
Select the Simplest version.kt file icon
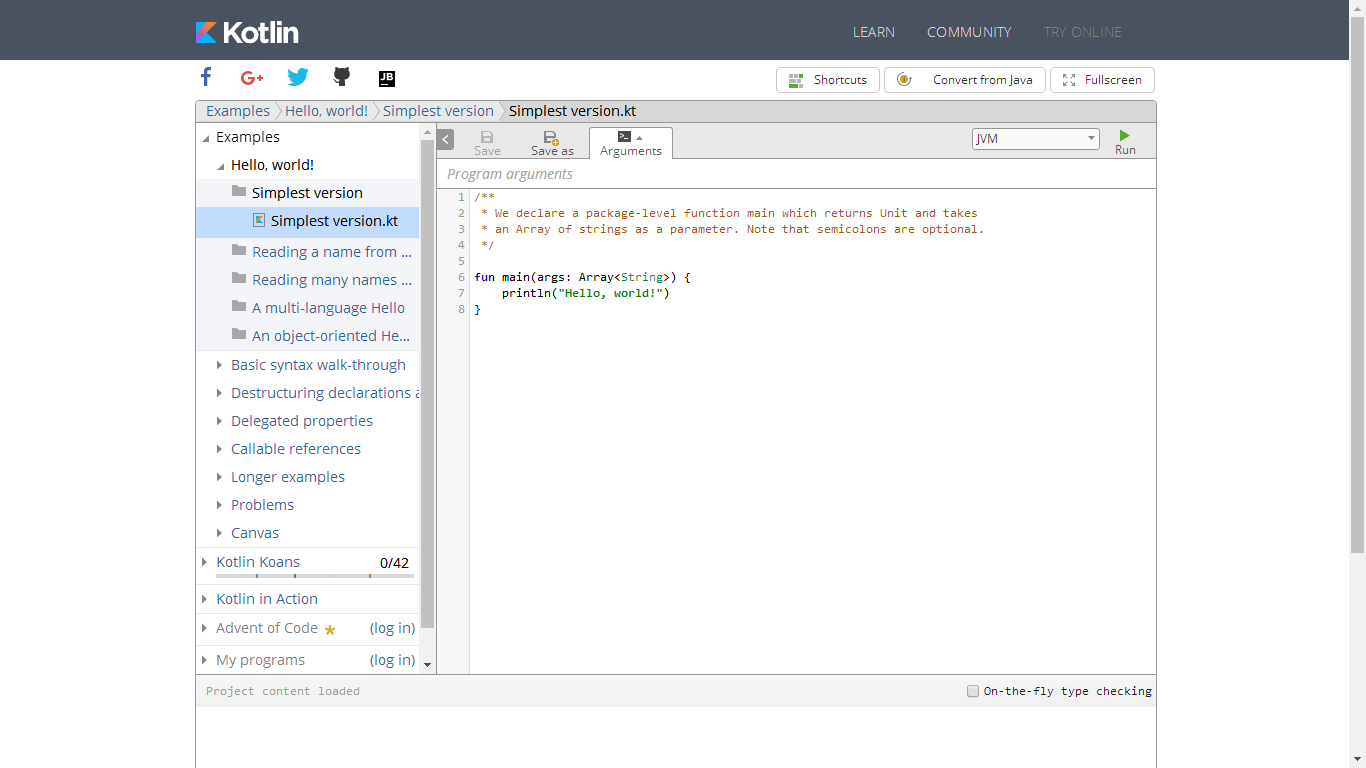(259, 220)
